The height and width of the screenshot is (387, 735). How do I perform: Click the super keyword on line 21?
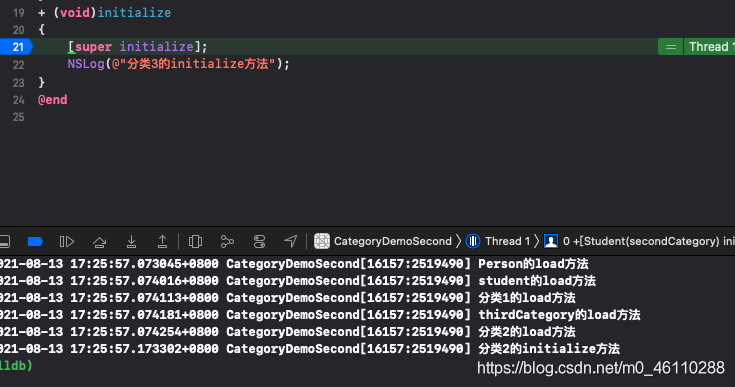[93, 47]
